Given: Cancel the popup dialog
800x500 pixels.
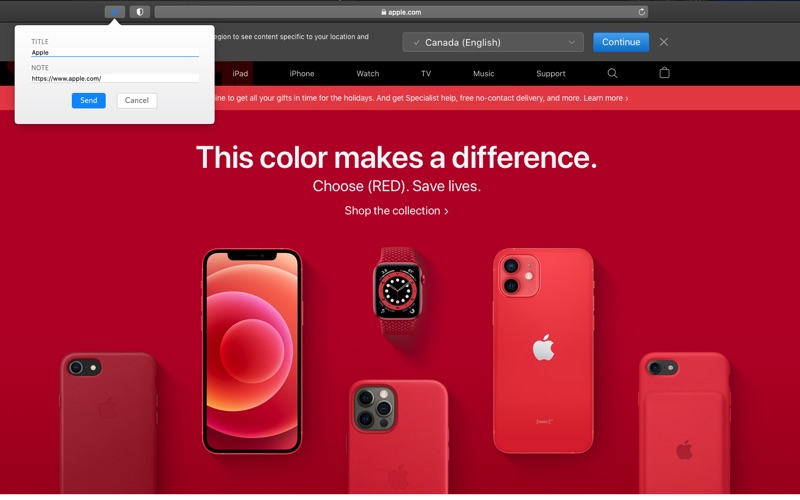Looking at the screenshot, I should [137, 101].
